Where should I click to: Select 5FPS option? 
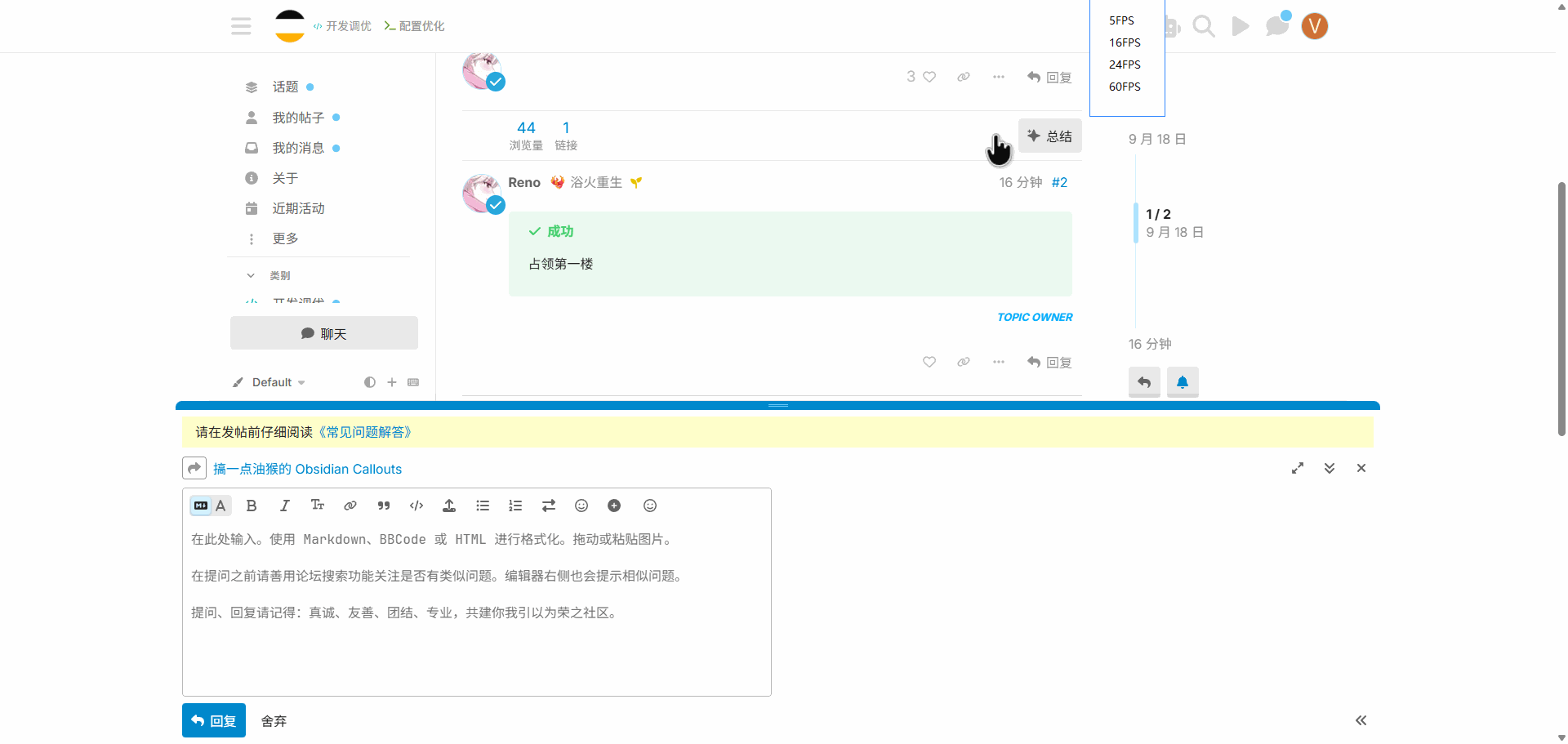[1121, 20]
